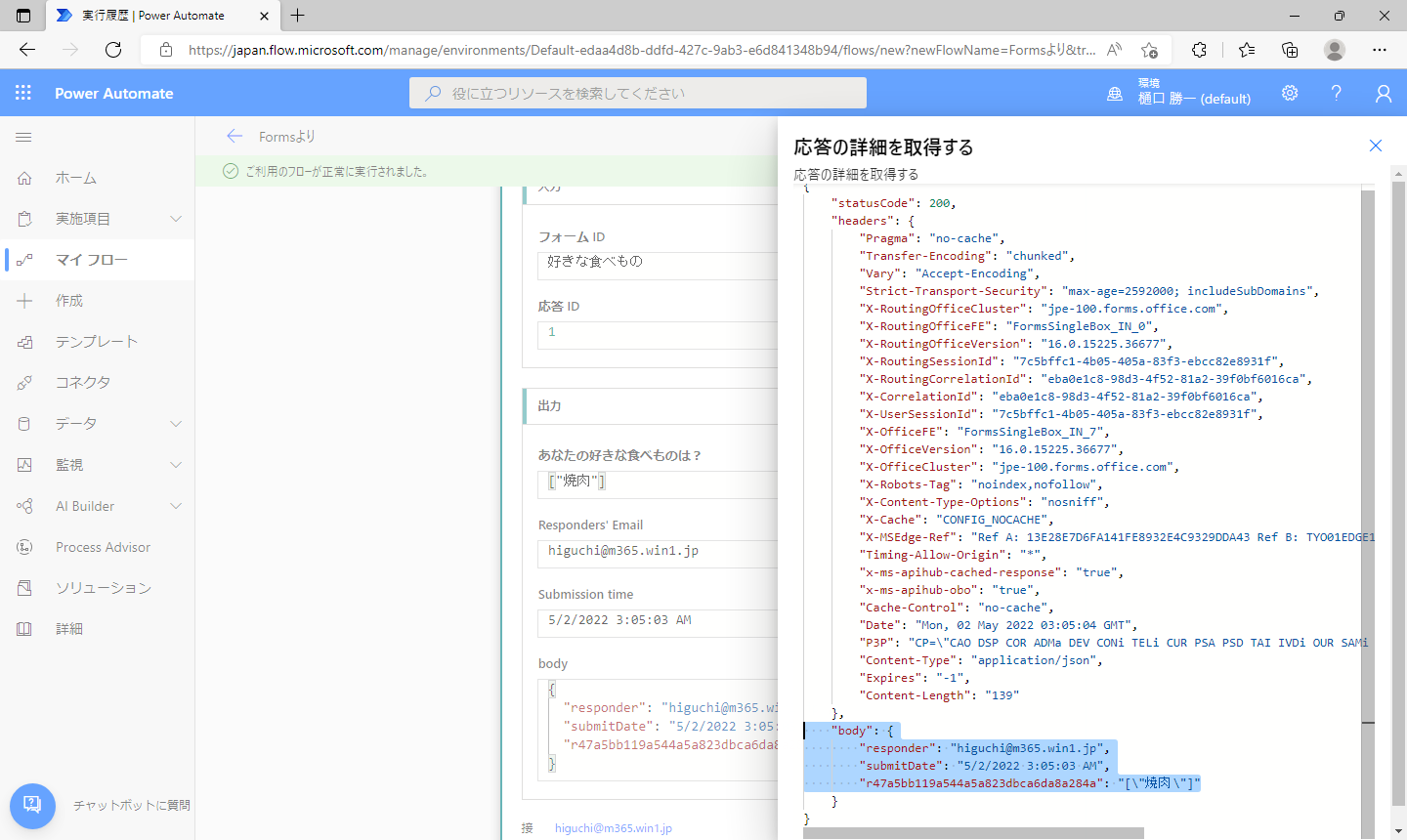Screen dimensions: 1407x840
Task: Click the コネクタ plug icon
Action: (x=24, y=383)
